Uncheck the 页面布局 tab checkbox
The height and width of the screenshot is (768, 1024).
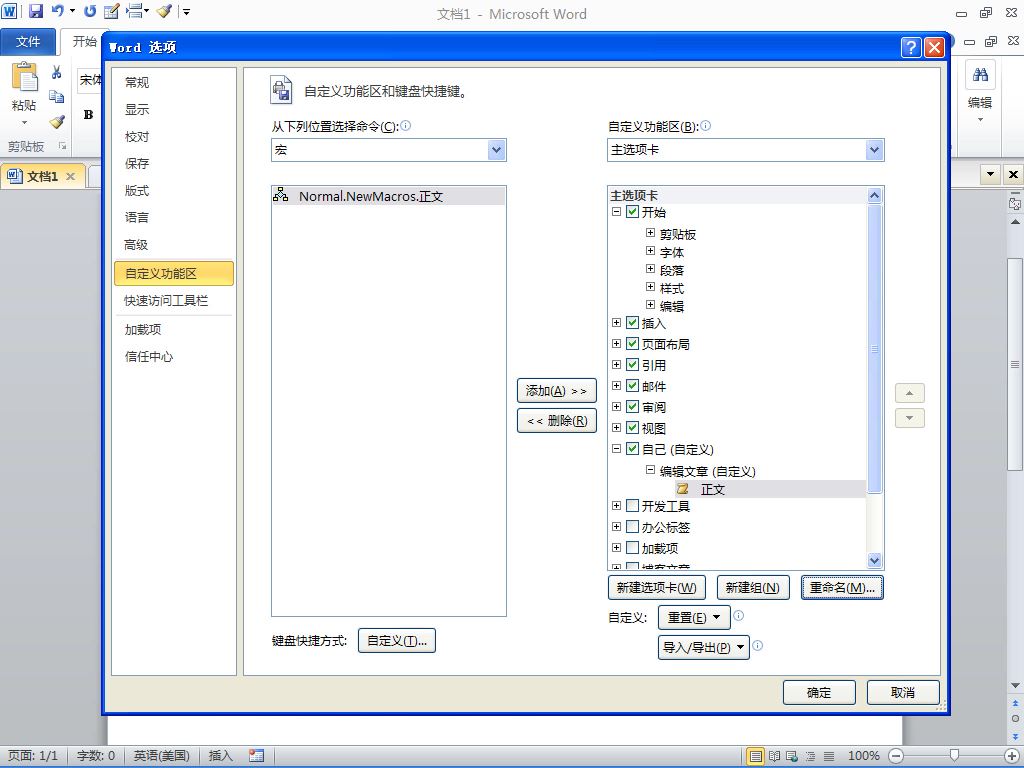632,344
